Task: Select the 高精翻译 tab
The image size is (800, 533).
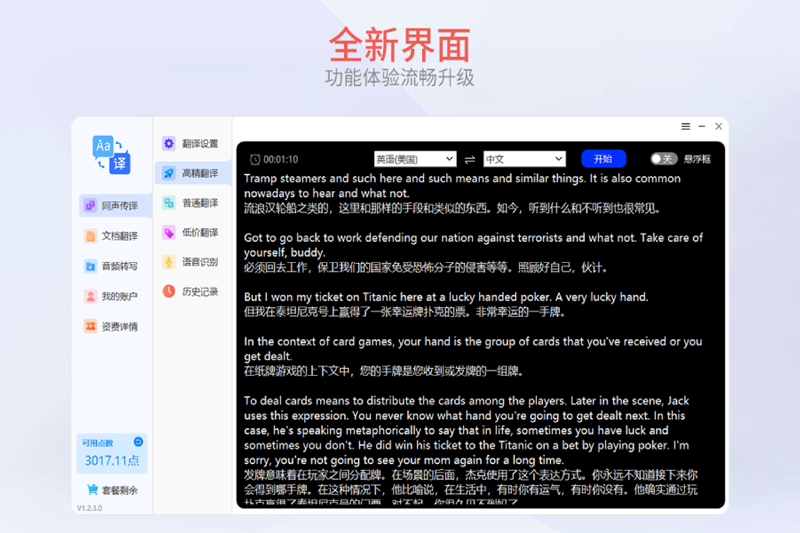Action: tap(192, 173)
